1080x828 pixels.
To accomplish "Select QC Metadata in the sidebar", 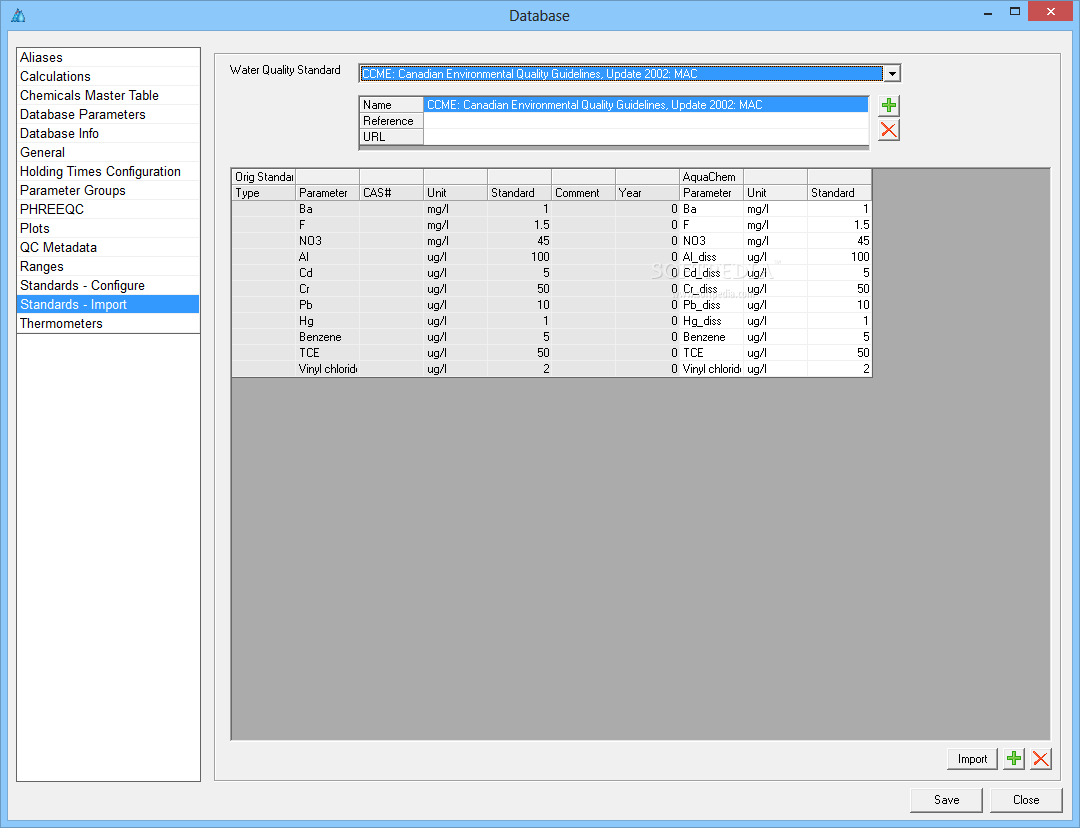I will click(108, 247).
